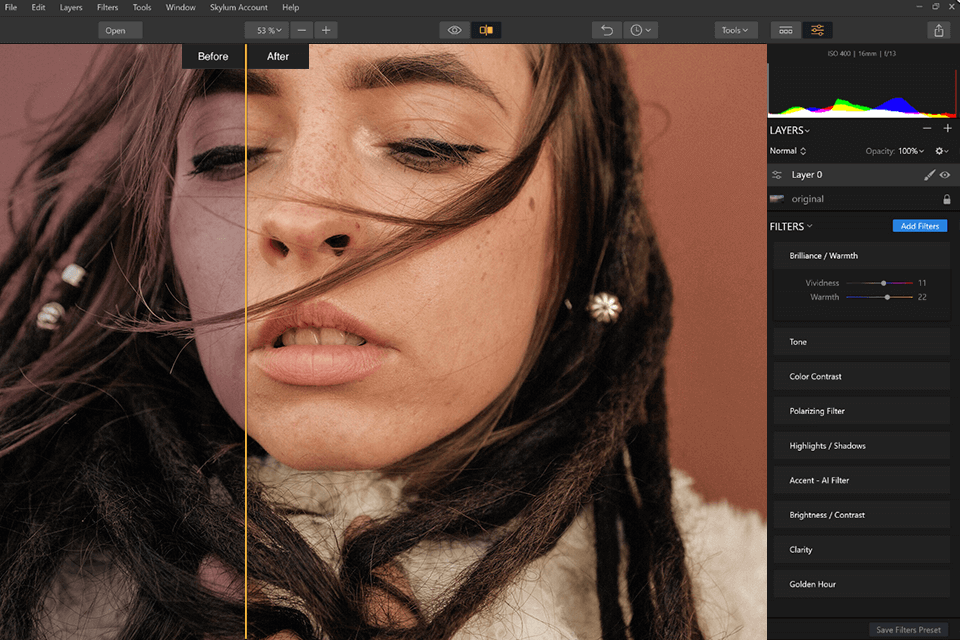Image resolution: width=960 pixels, height=640 pixels.
Task: Open the Filters menu
Action: [x=107, y=7]
